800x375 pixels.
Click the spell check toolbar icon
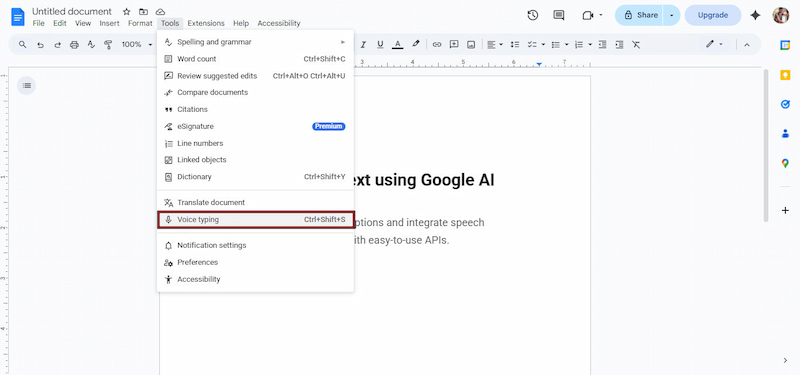click(x=91, y=44)
